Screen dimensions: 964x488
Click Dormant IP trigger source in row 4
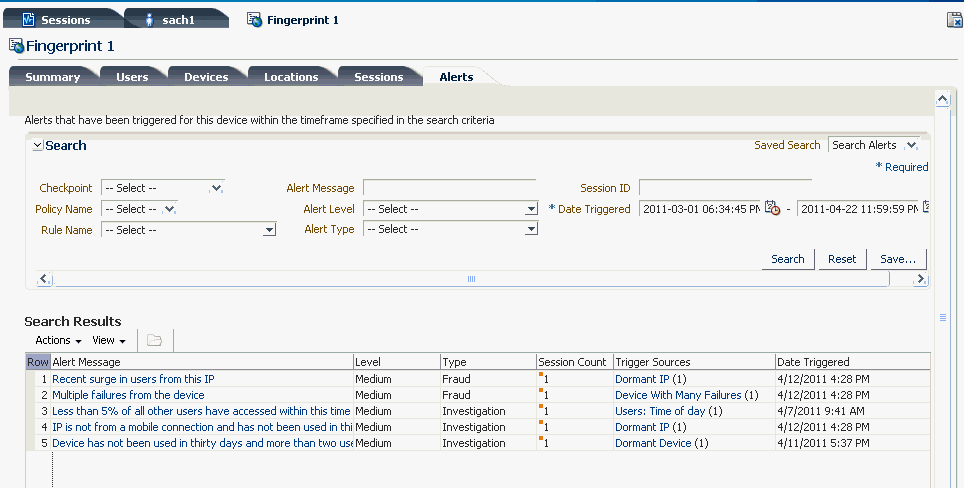[x=642, y=427]
